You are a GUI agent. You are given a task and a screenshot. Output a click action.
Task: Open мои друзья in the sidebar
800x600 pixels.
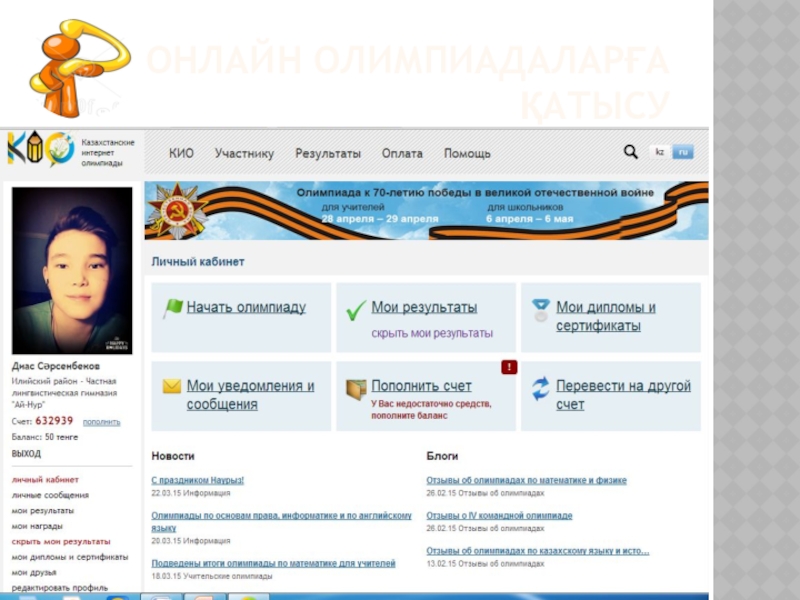pyautogui.click(x=34, y=572)
